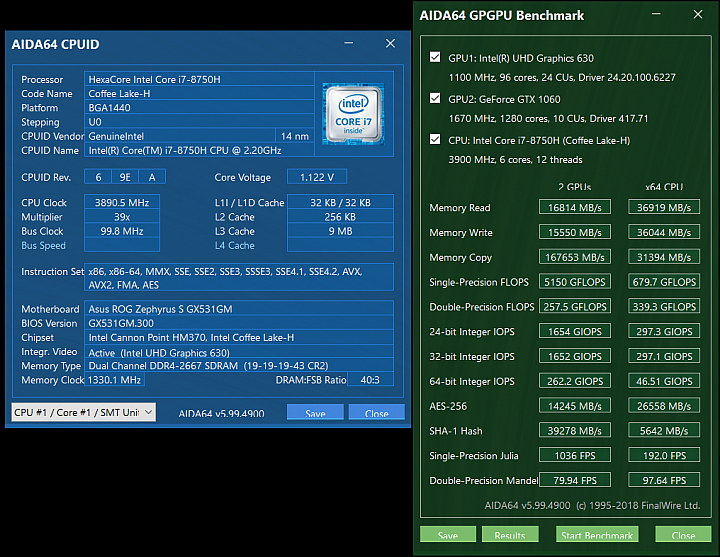Click the 2 GPUs Memory Read 16814 MB/s result
720x557 pixels.
click(x=575, y=207)
